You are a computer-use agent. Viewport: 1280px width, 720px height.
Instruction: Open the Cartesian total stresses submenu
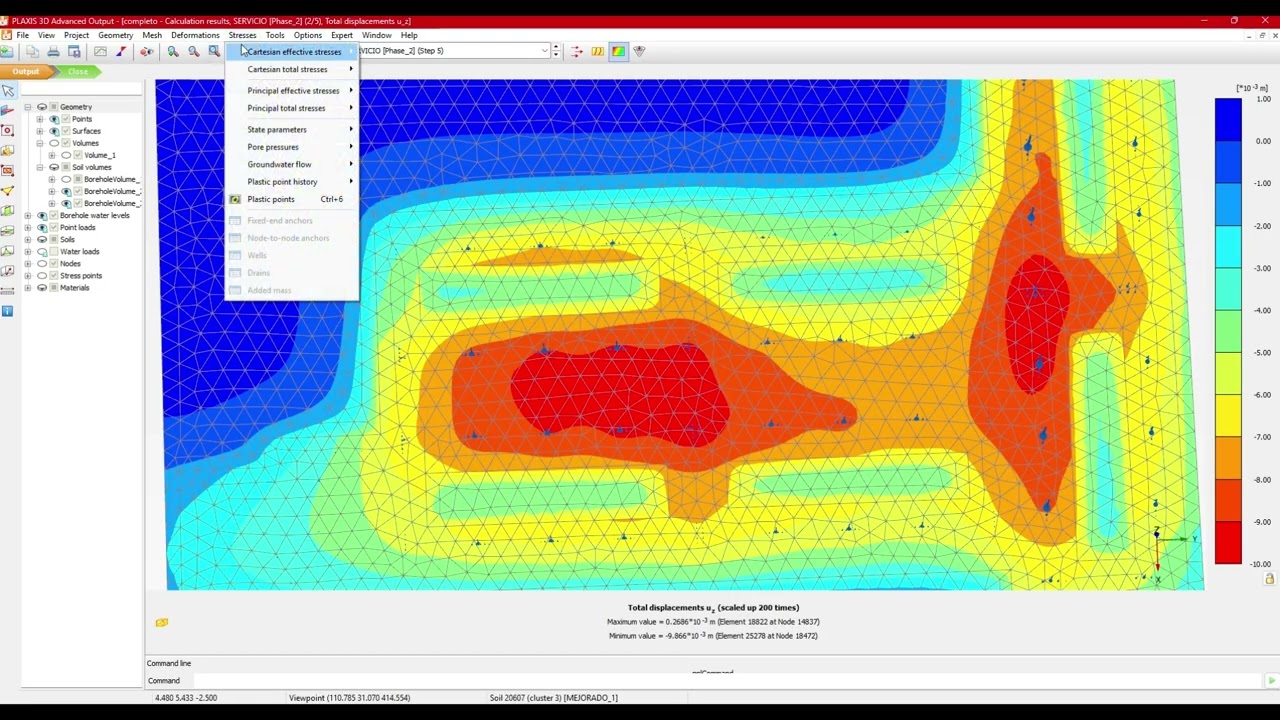(x=291, y=69)
